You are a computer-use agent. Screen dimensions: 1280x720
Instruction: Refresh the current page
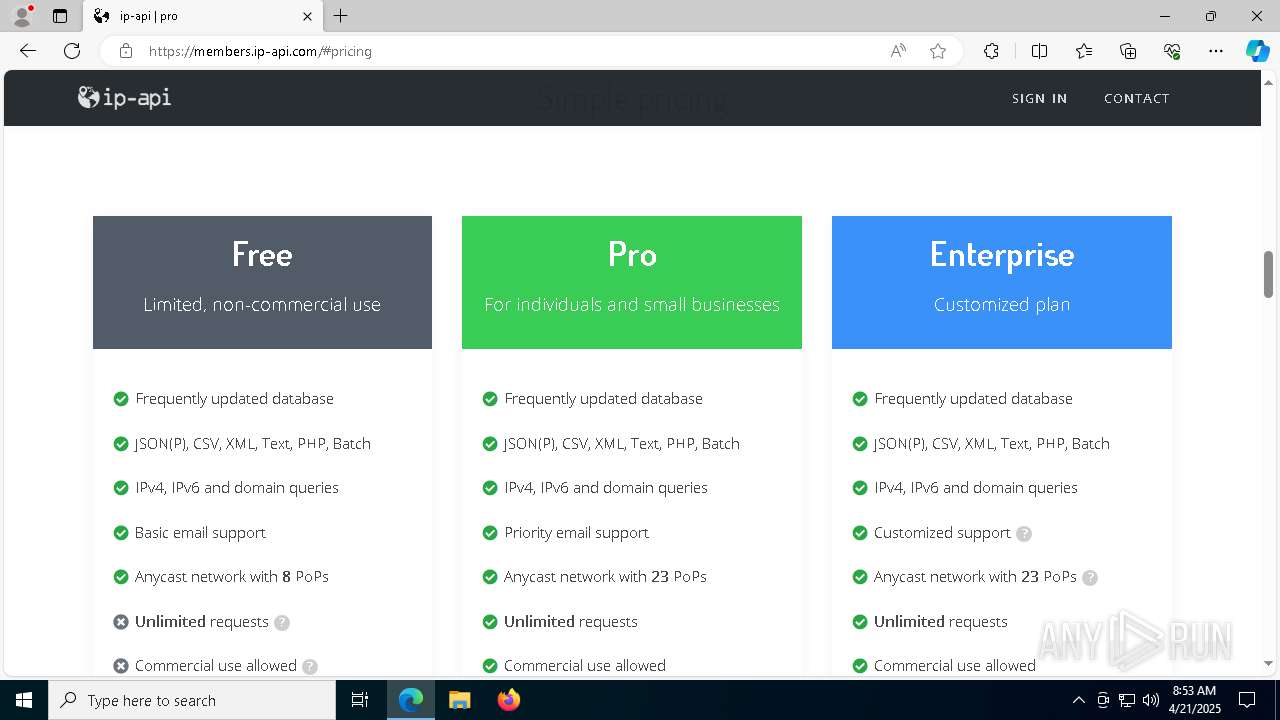(x=72, y=51)
